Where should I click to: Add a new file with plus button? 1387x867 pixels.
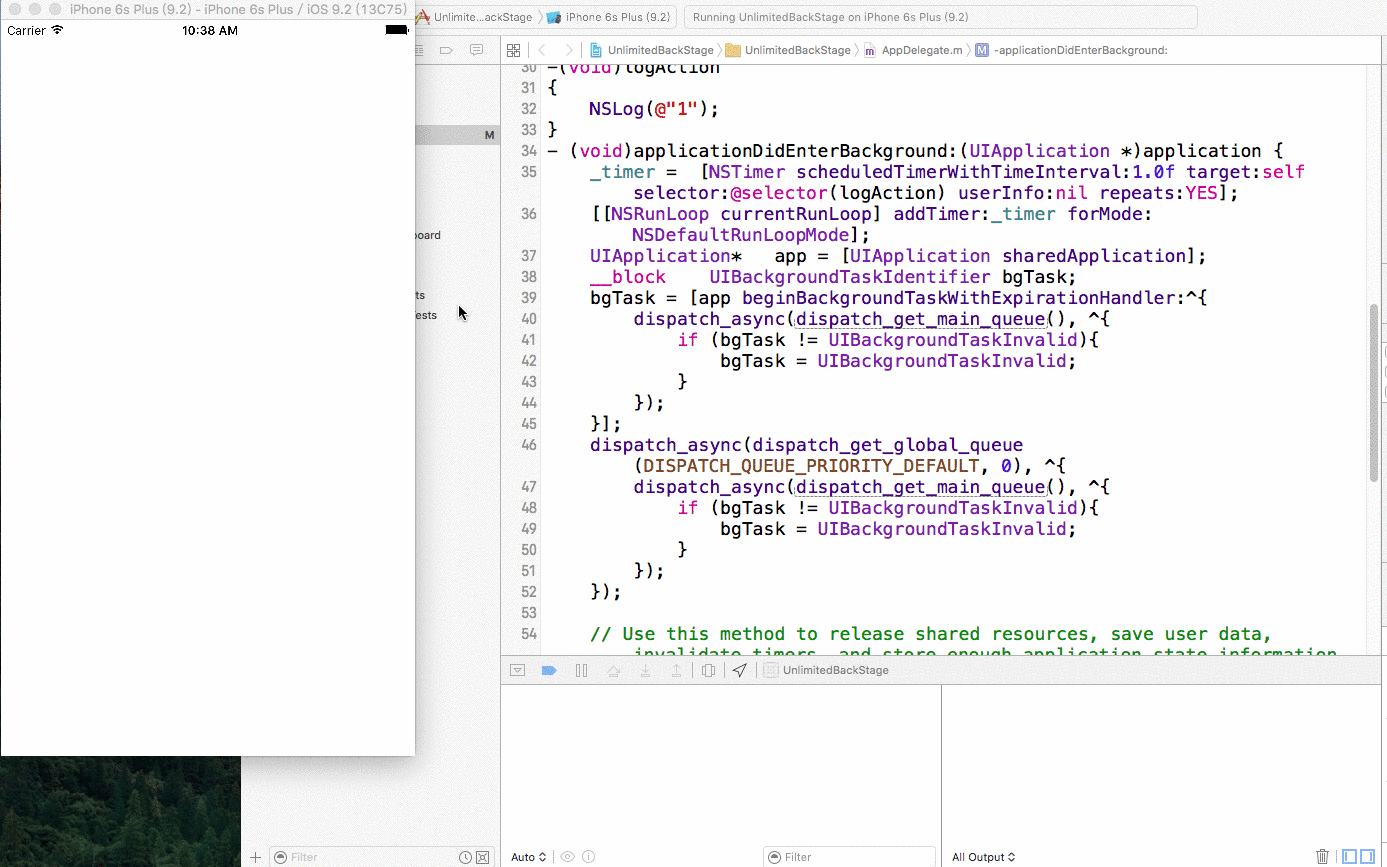(x=255, y=857)
